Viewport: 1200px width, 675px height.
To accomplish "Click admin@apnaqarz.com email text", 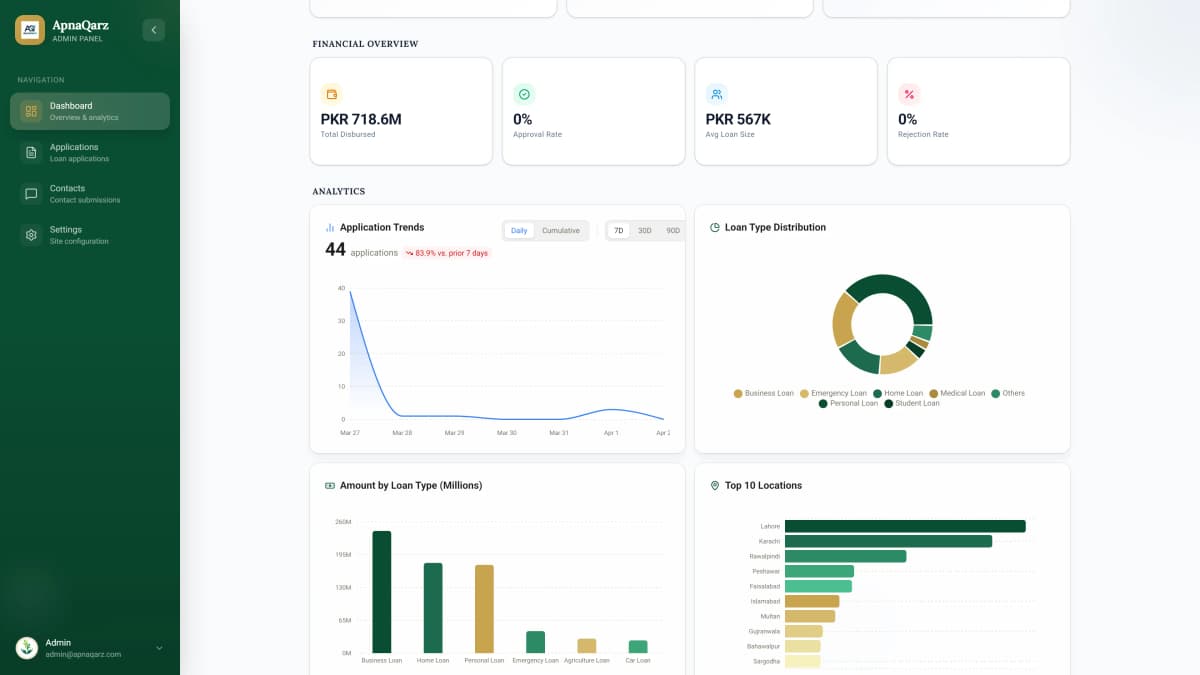I will 83,654.
